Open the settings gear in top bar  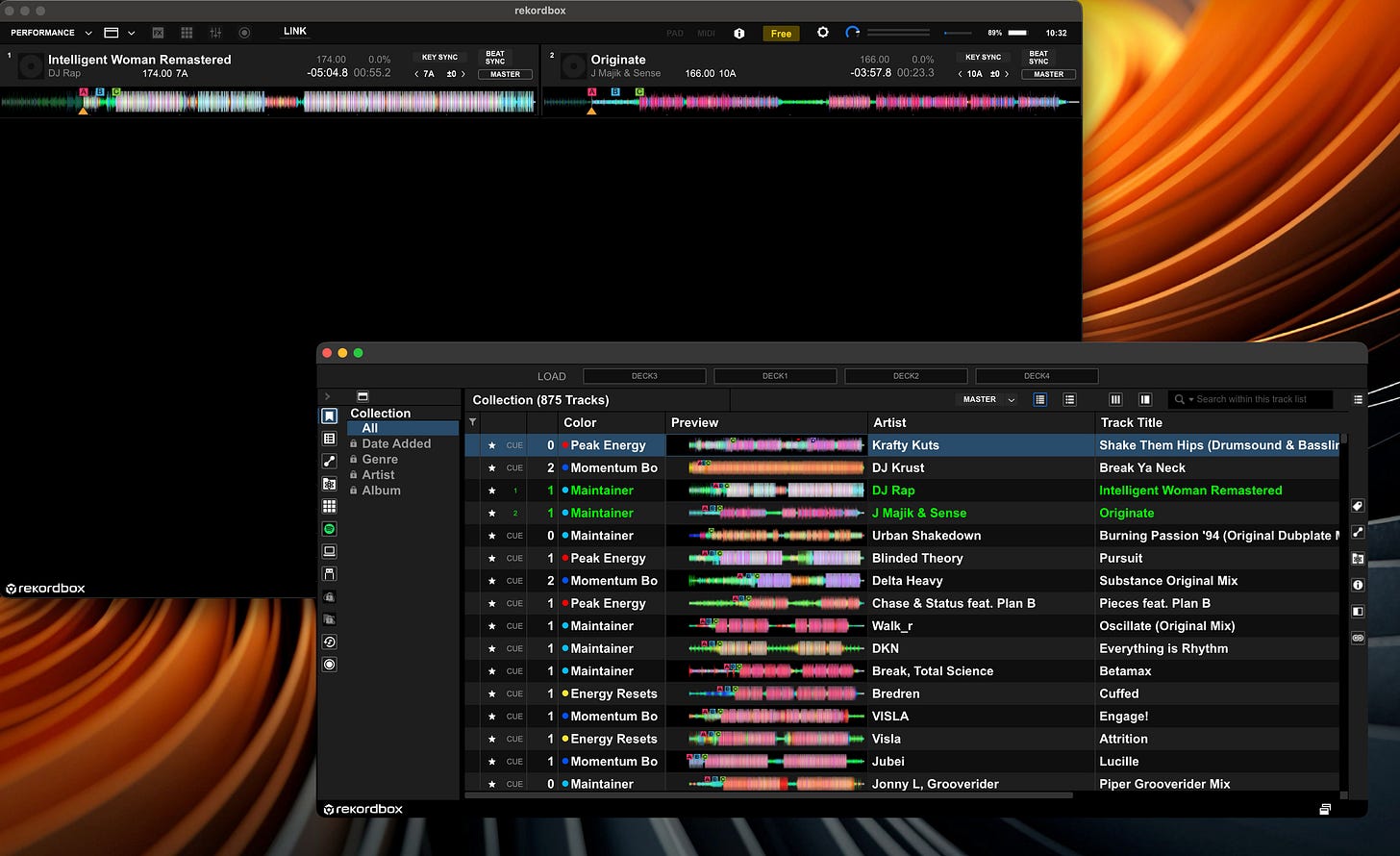[x=822, y=32]
